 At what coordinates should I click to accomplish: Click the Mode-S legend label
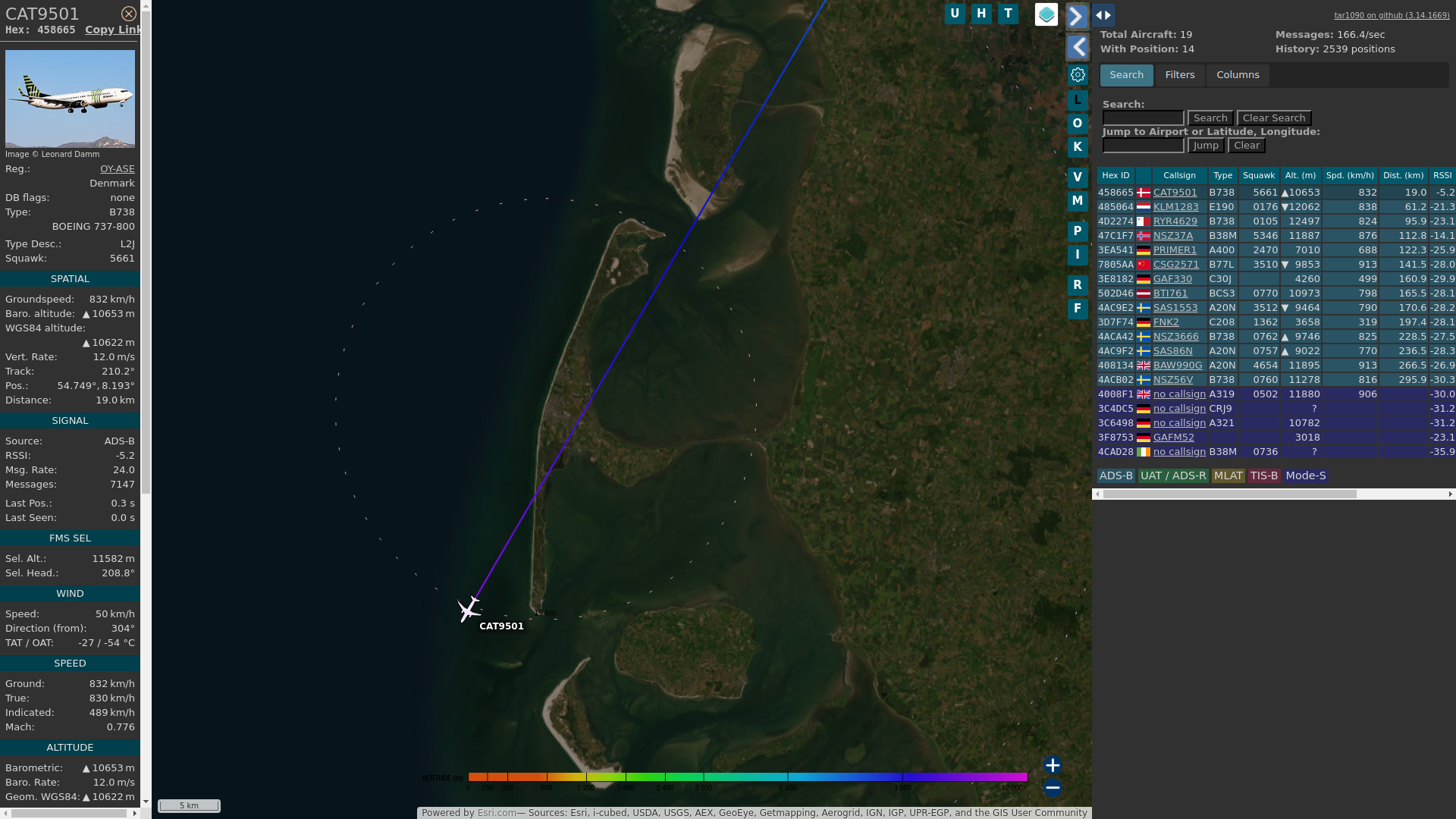pos(1305,475)
